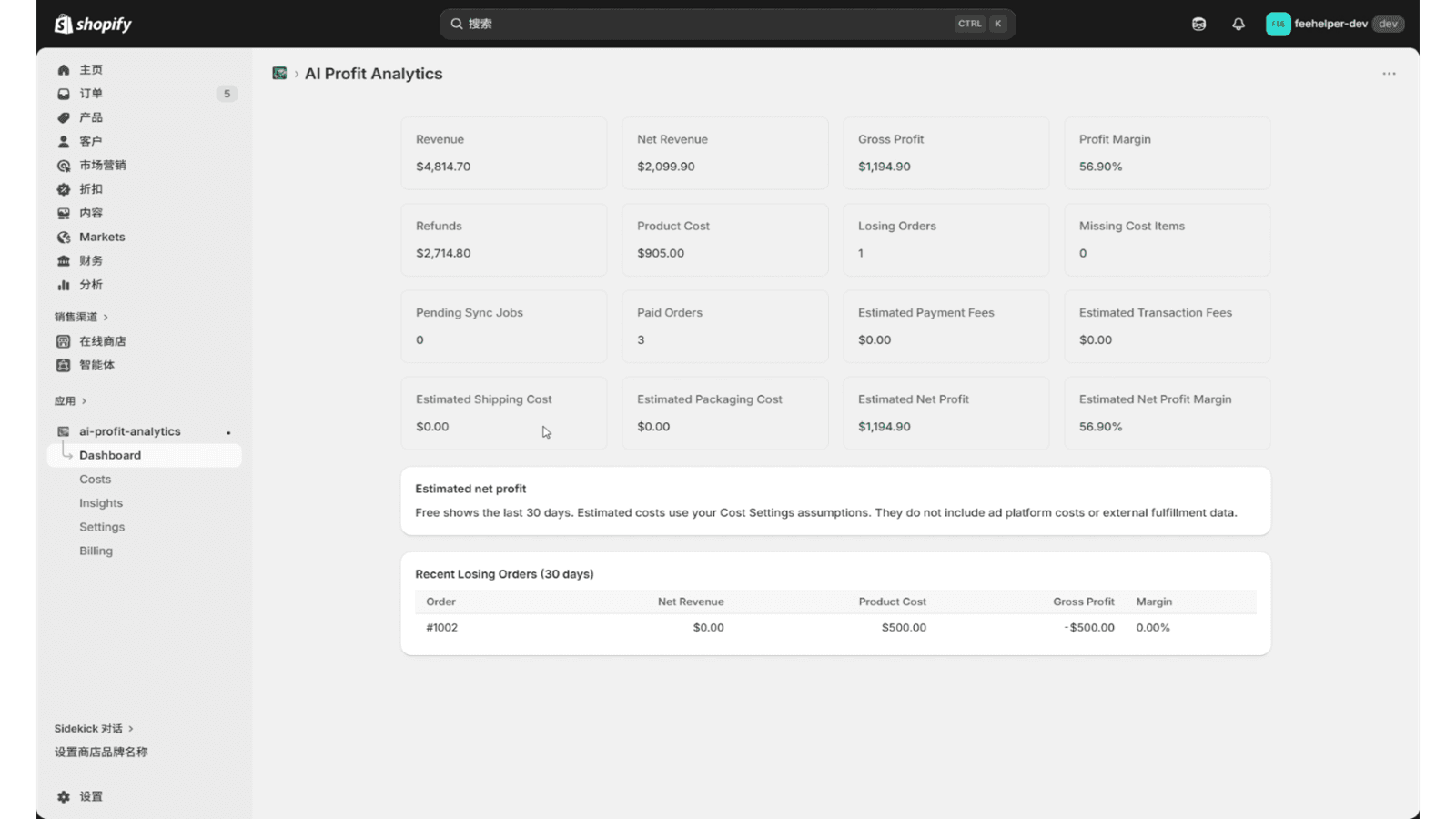Expand the apps section chevron
This screenshot has width=1456, height=819.
coord(84,400)
